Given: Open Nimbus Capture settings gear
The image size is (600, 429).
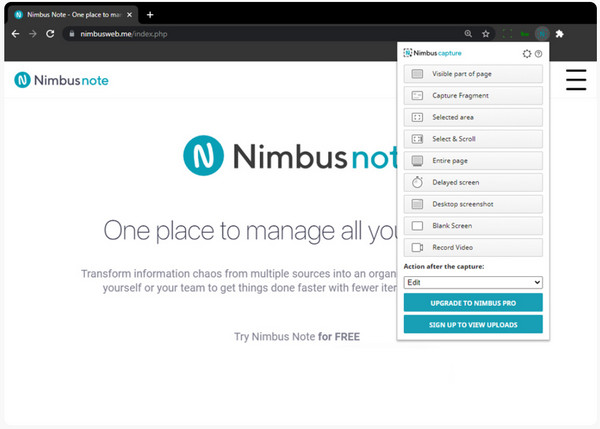Looking at the screenshot, I should 527,54.
